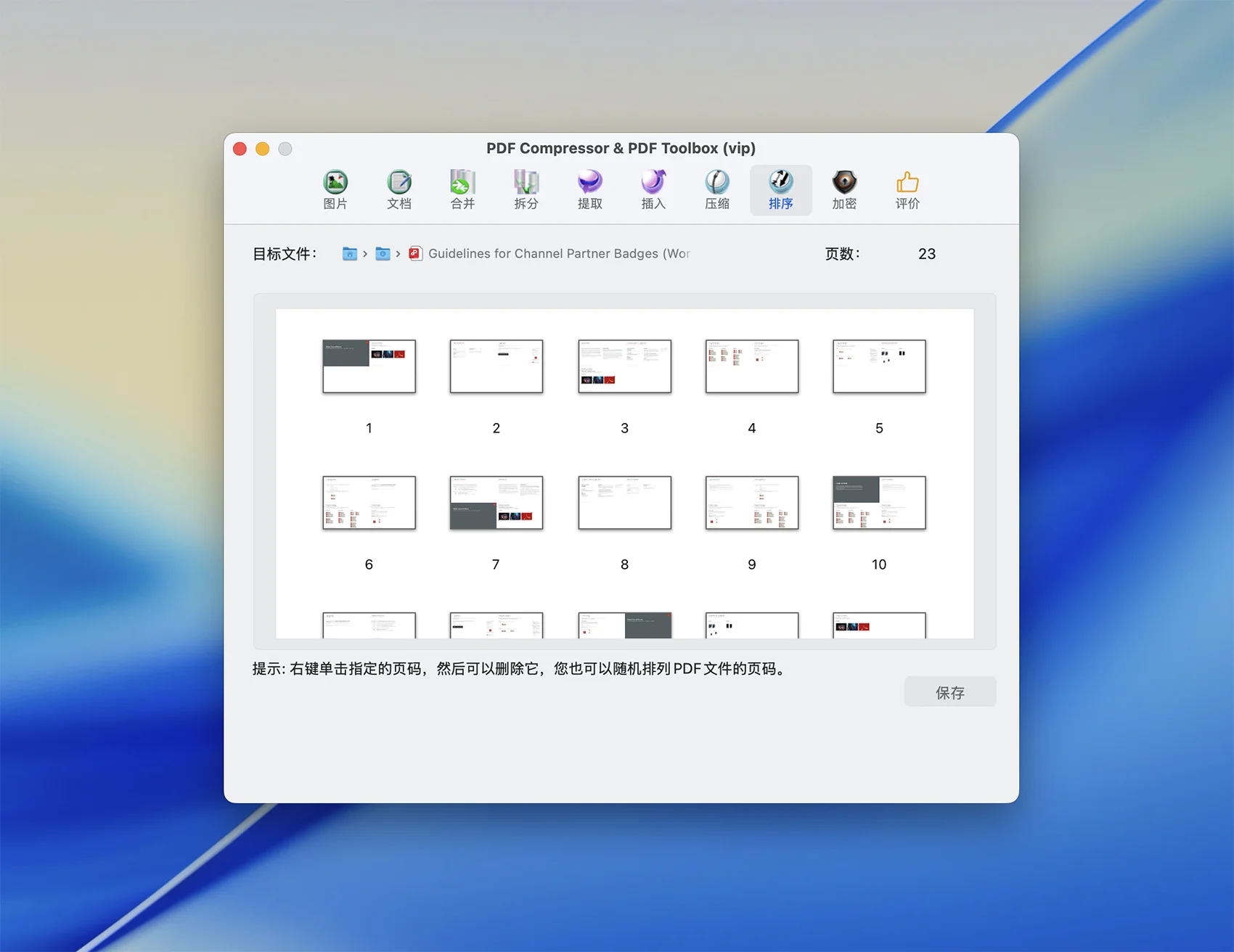Click the second folder icon in file path
1234x952 pixels.
(383, 253)
